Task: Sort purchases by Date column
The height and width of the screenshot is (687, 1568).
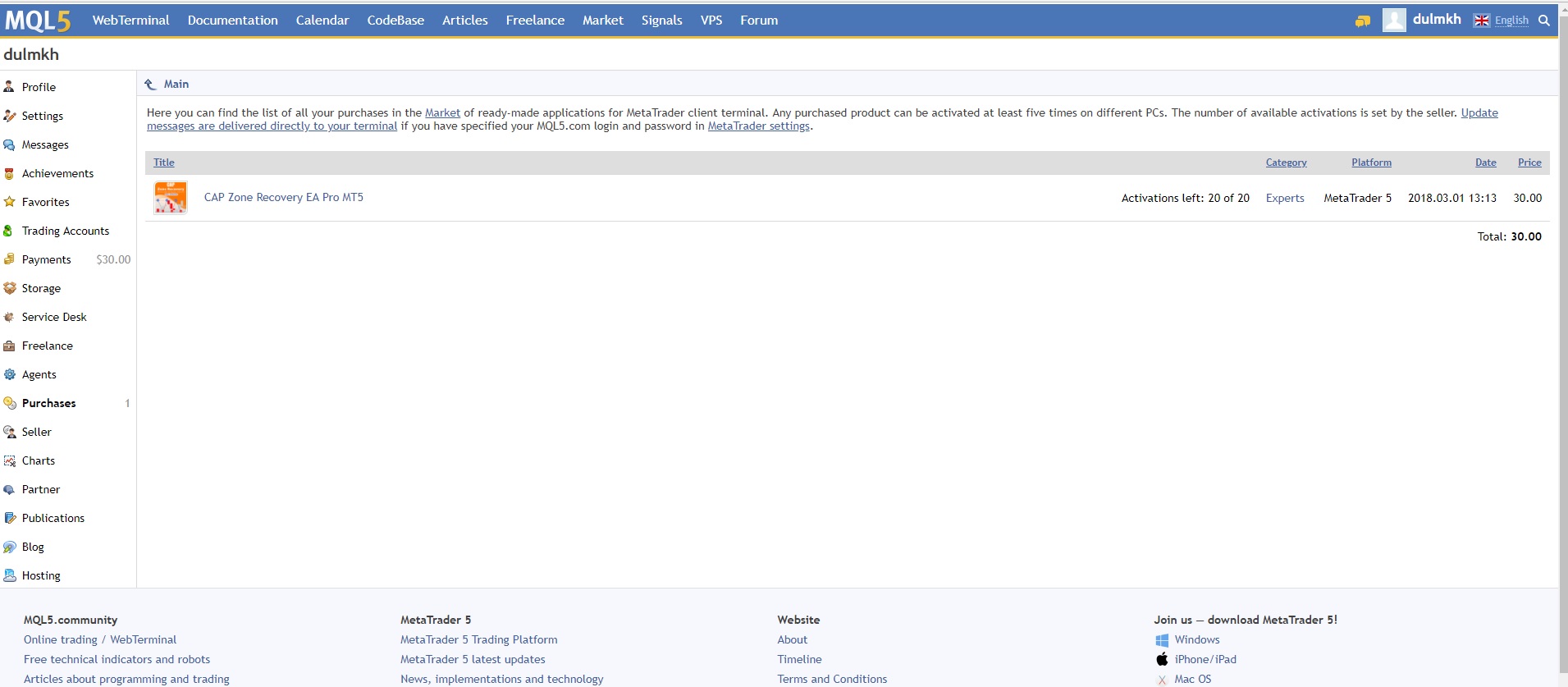Action: [x=1485, y=163]
